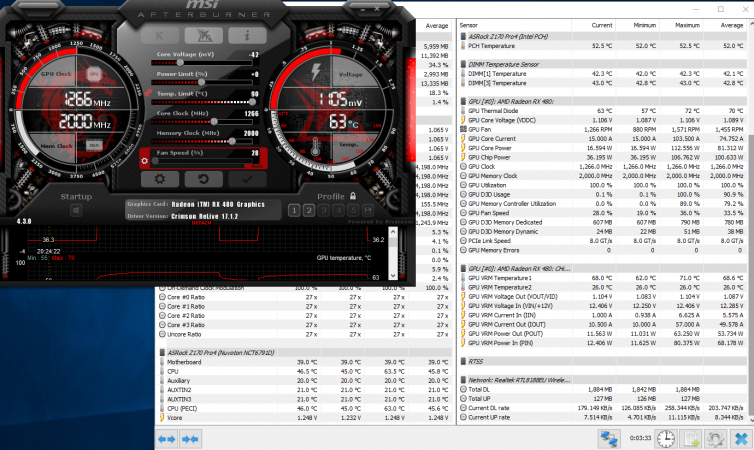This screenshot has width=754, height=450.
Task: Open the information i button
Action: [246, 35]
